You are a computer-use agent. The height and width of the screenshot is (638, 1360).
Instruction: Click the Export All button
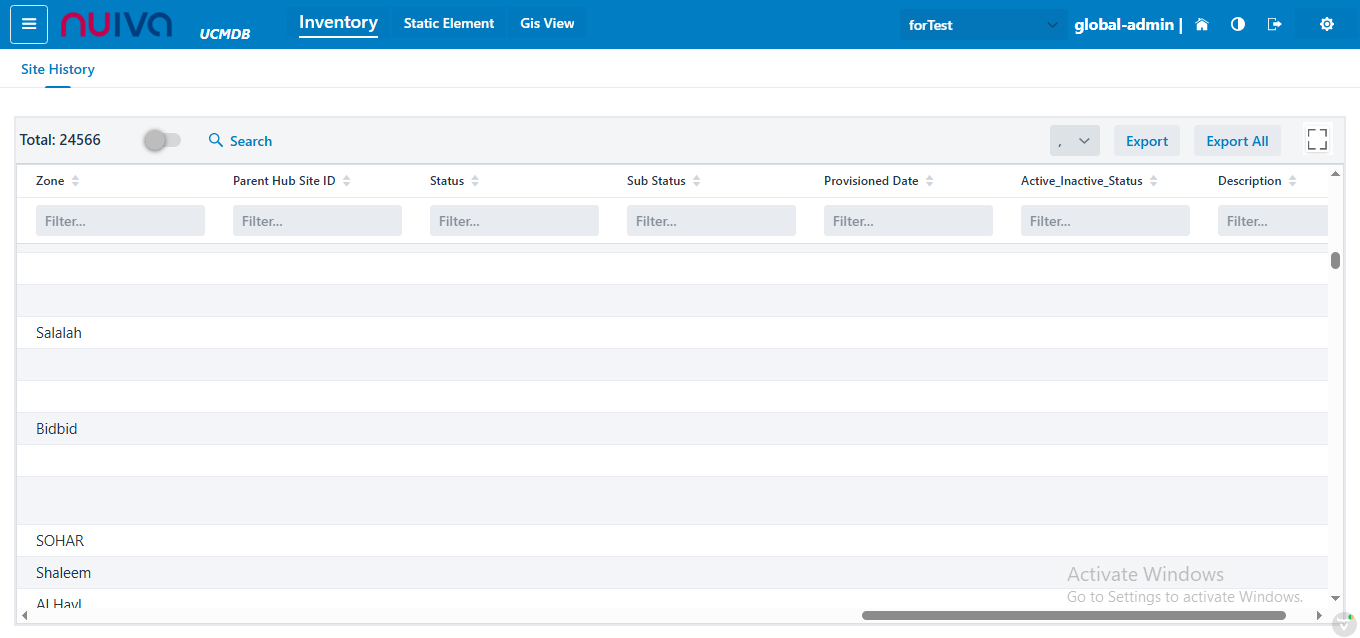coord(1237,141)
